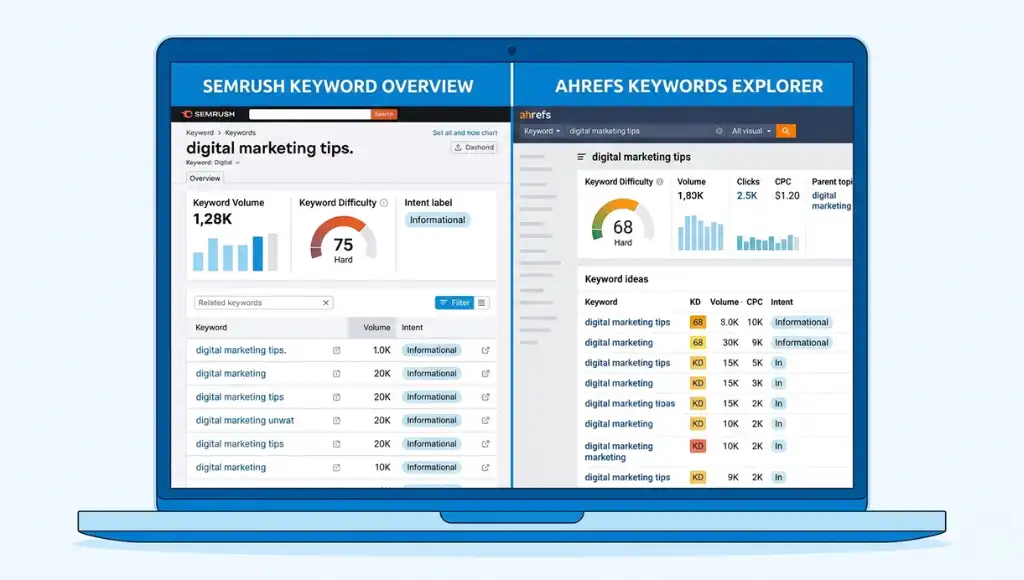Click the orange magnifier search icon in Ahrefs

coord(786,131)
